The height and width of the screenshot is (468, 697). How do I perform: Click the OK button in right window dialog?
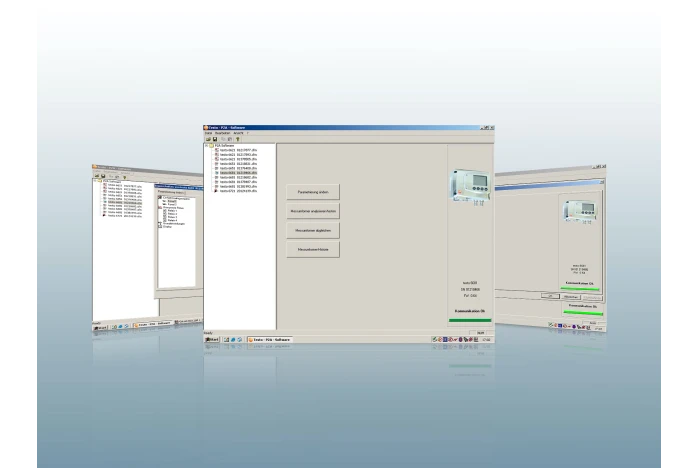pyautogui.click(x=550, y=296)
